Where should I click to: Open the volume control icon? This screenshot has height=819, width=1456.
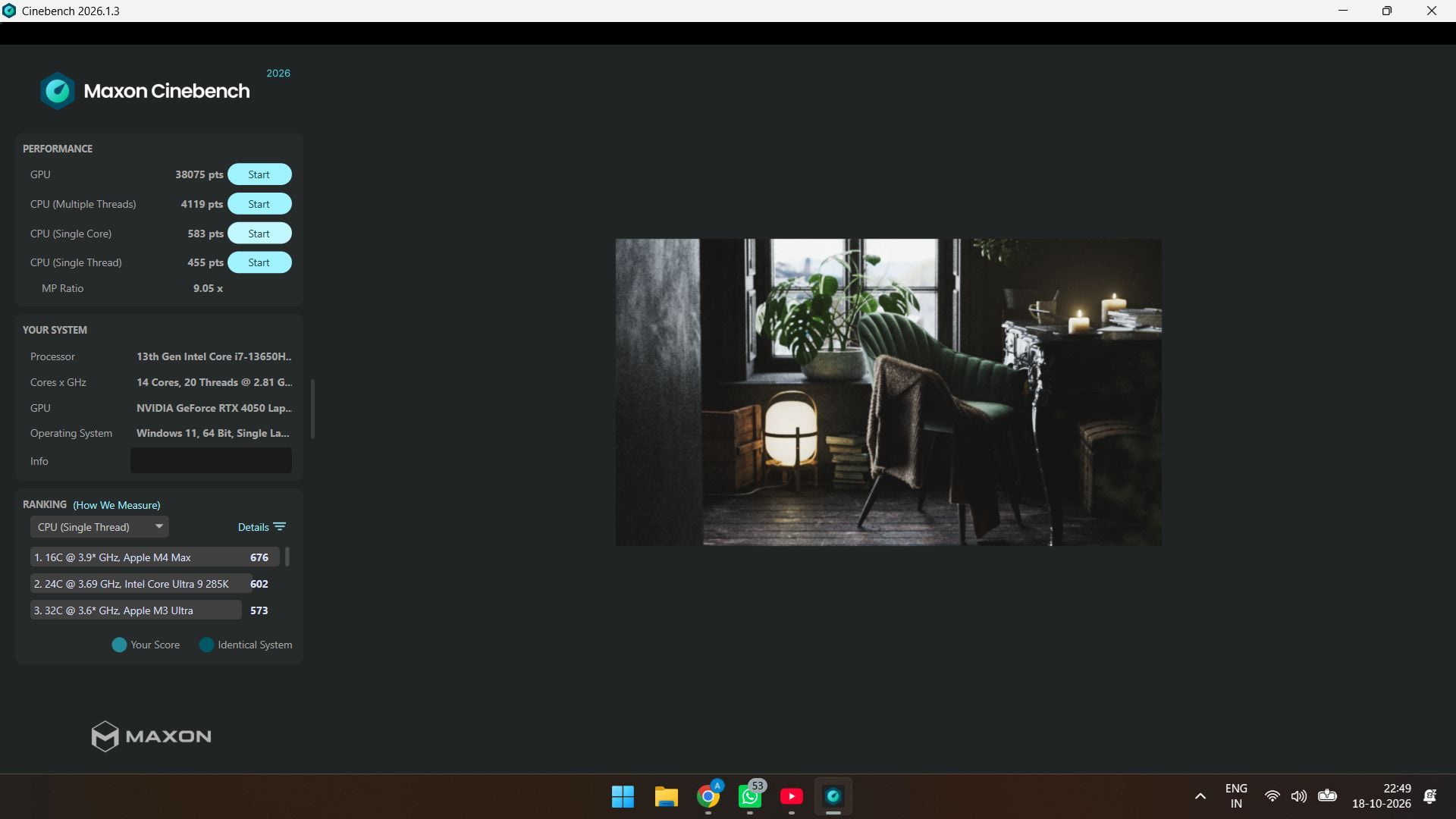[x=1299, y=796]
